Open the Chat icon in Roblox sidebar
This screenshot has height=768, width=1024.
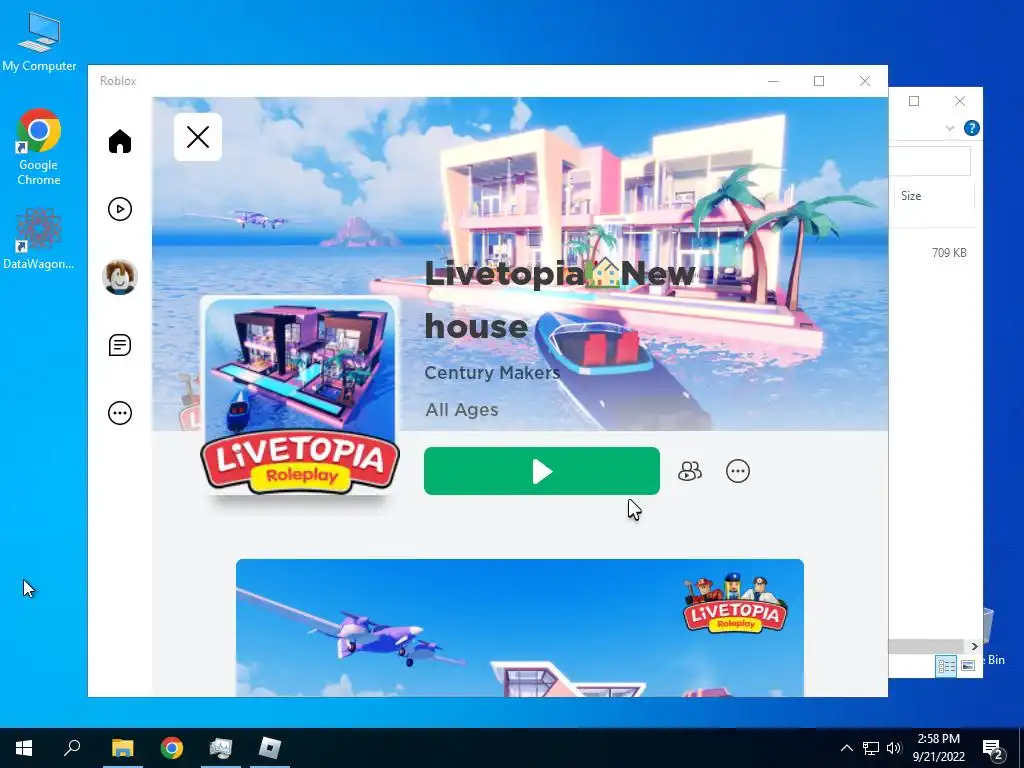(120, 345)
